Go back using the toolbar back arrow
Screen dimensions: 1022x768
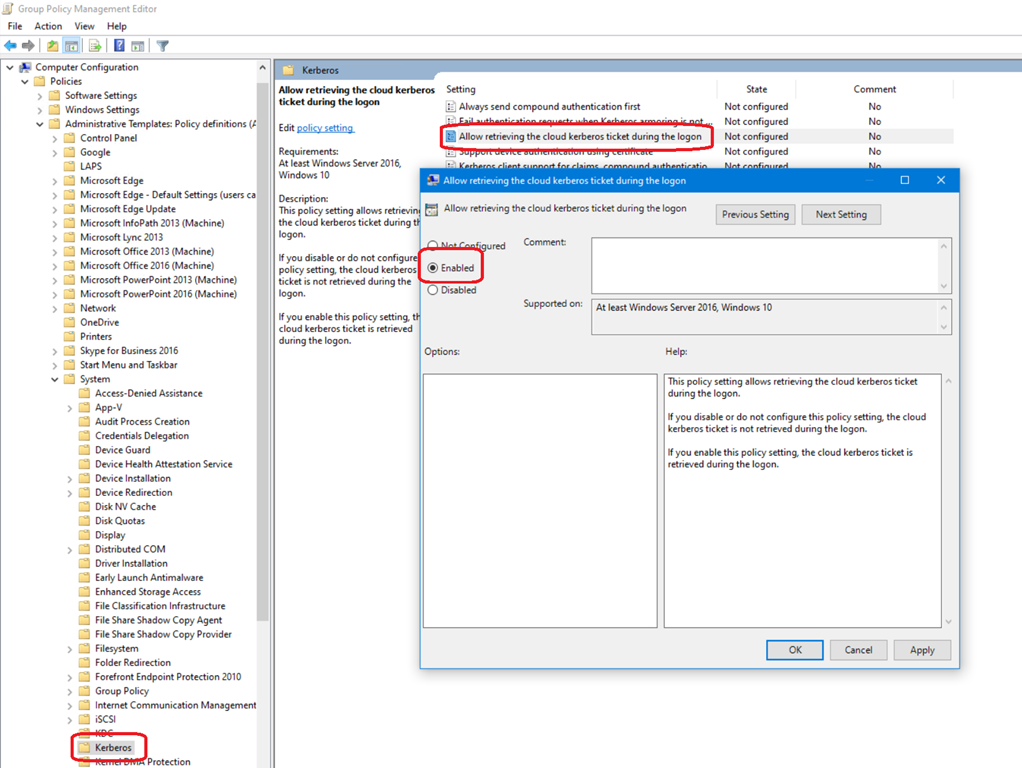point(10,46)
